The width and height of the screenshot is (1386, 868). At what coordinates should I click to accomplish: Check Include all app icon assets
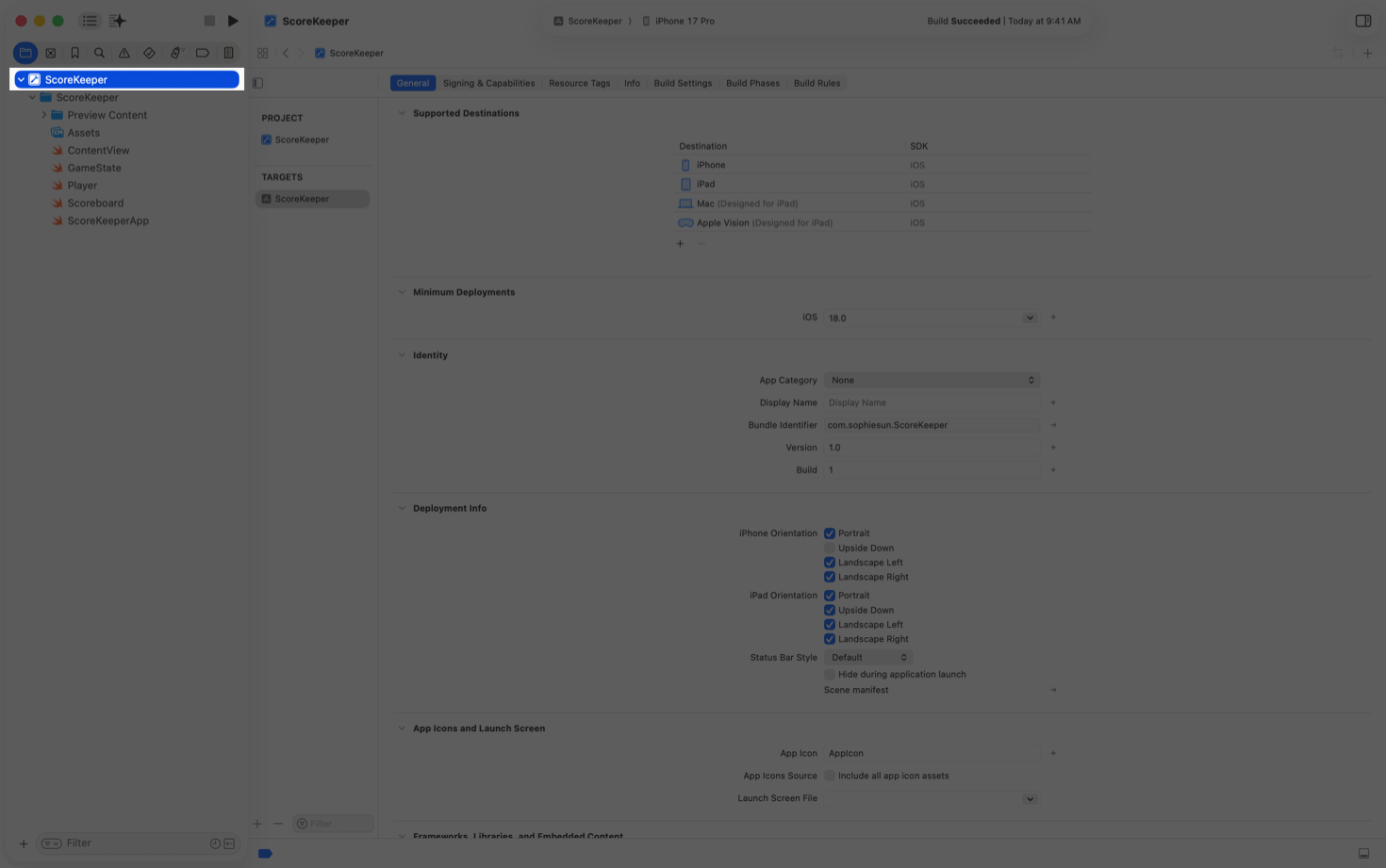pyautogui.click(x=830, y=777)
